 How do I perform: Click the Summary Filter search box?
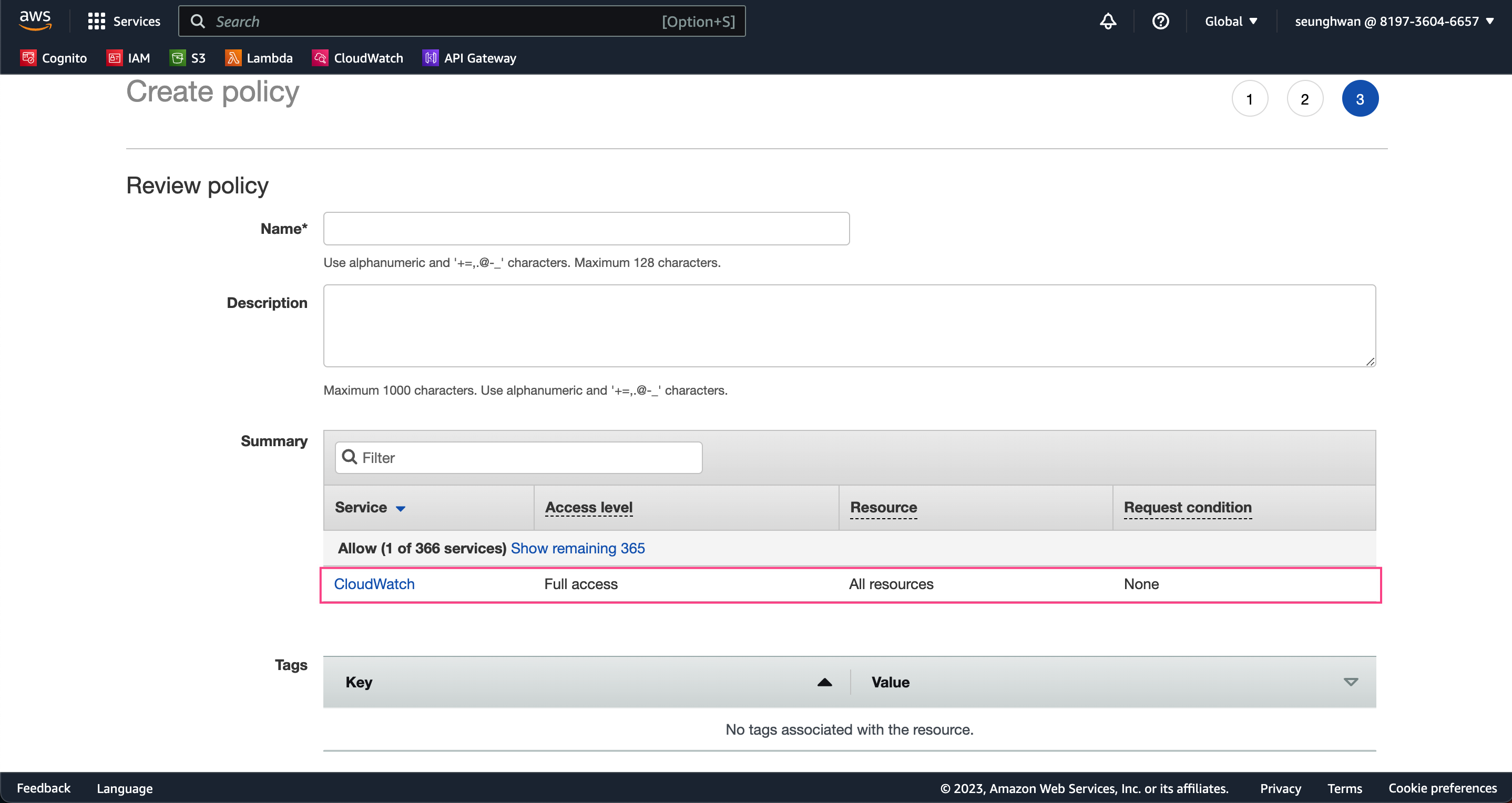coord(518,457)
